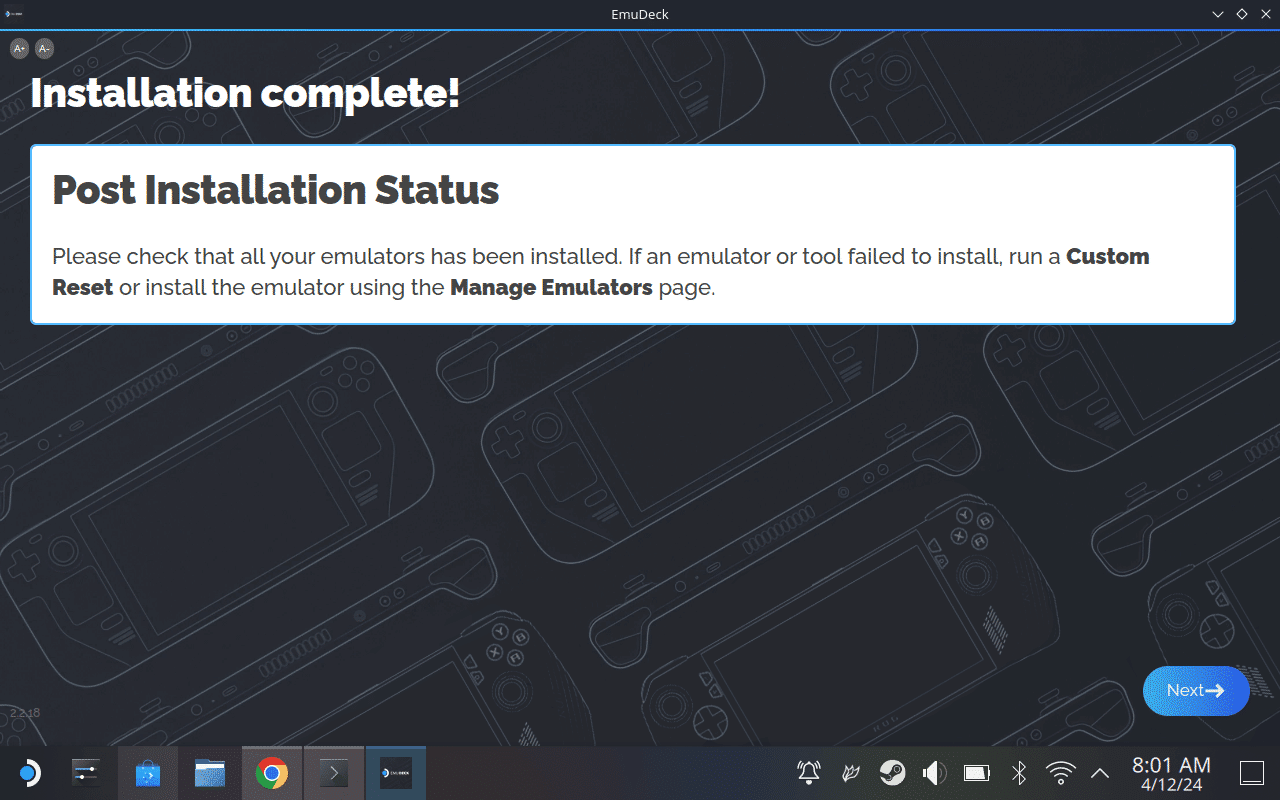Close the EmuDeck window
The image size is (1280, 800).
tap(1266, 14)
